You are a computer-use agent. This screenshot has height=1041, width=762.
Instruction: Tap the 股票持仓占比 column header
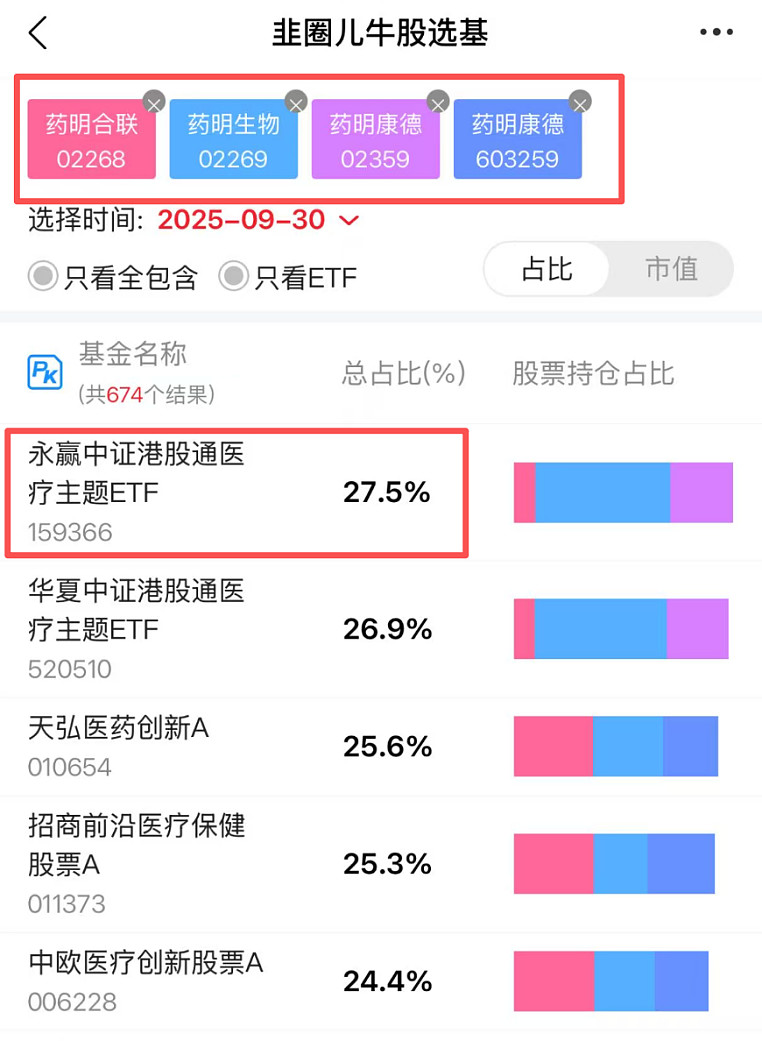tap(593, 373)
